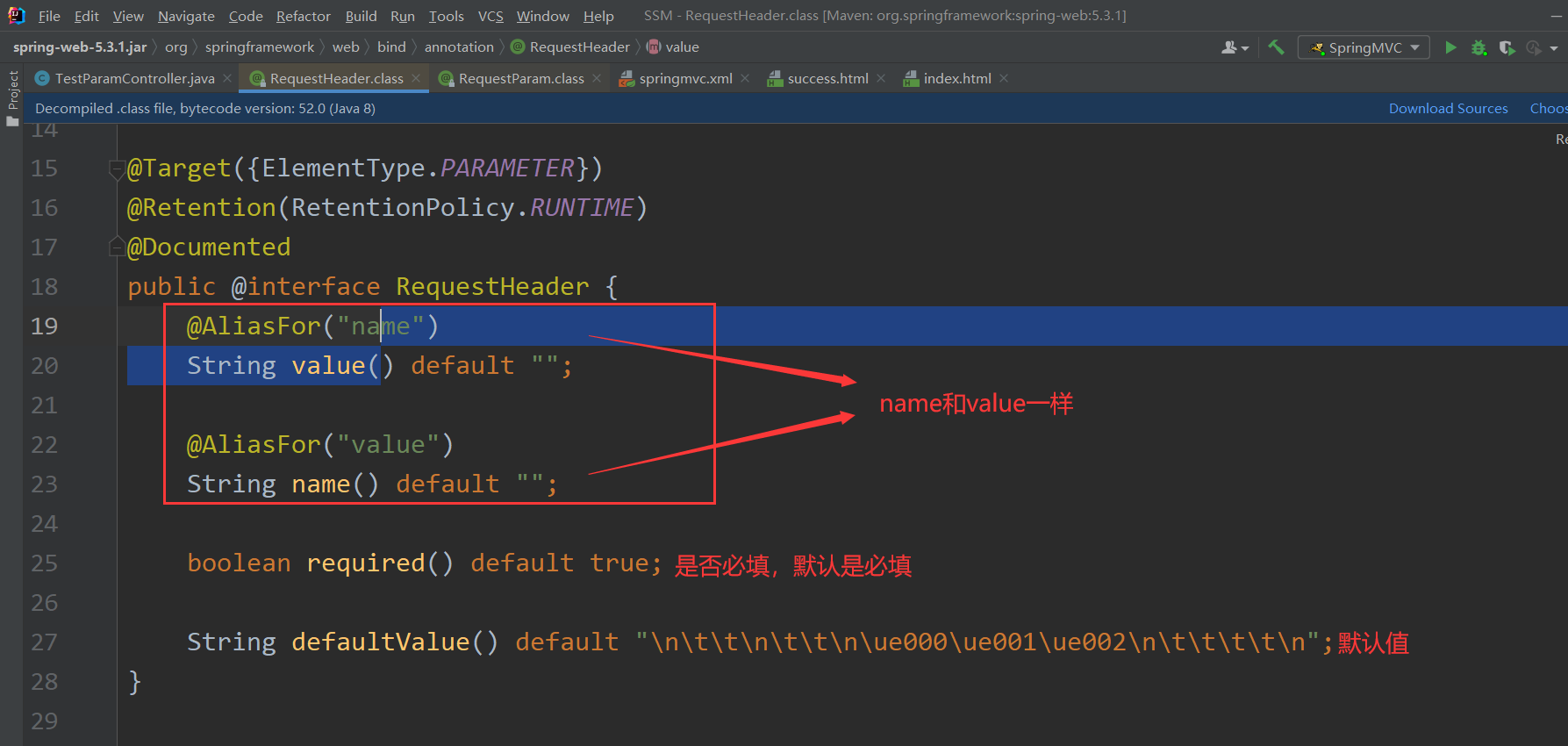Screen dimensions: 1568x746
Task: Open the index.html editor tab
Action: [957, 78]
